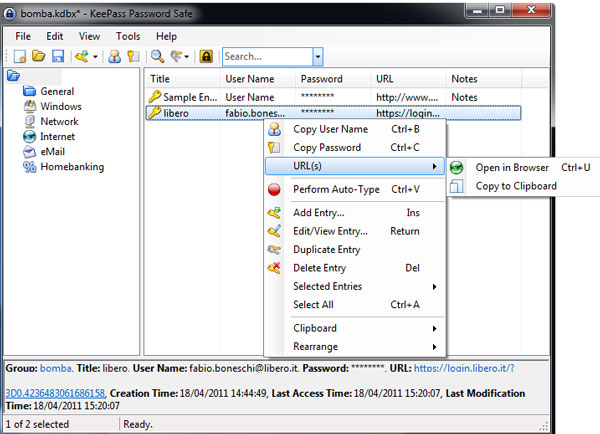Click the Edit/View Entry key icon
Image resolution: width=600 pixels, height=434 pixels.
click(274, 231)
